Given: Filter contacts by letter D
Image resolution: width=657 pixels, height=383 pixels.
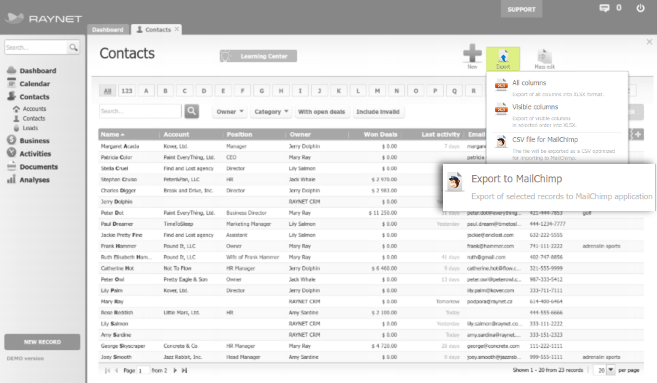Looking at the screenshot, I should point(204,91).
